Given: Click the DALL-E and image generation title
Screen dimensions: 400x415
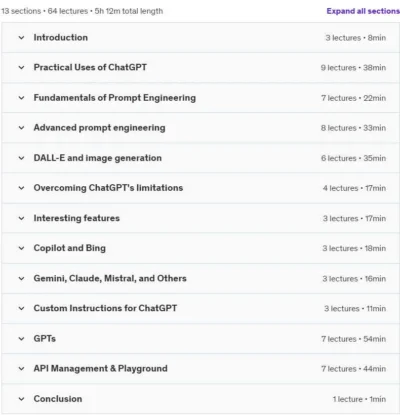Looking at the screenshot, I should pyautogui.click(x=97, y=158).
